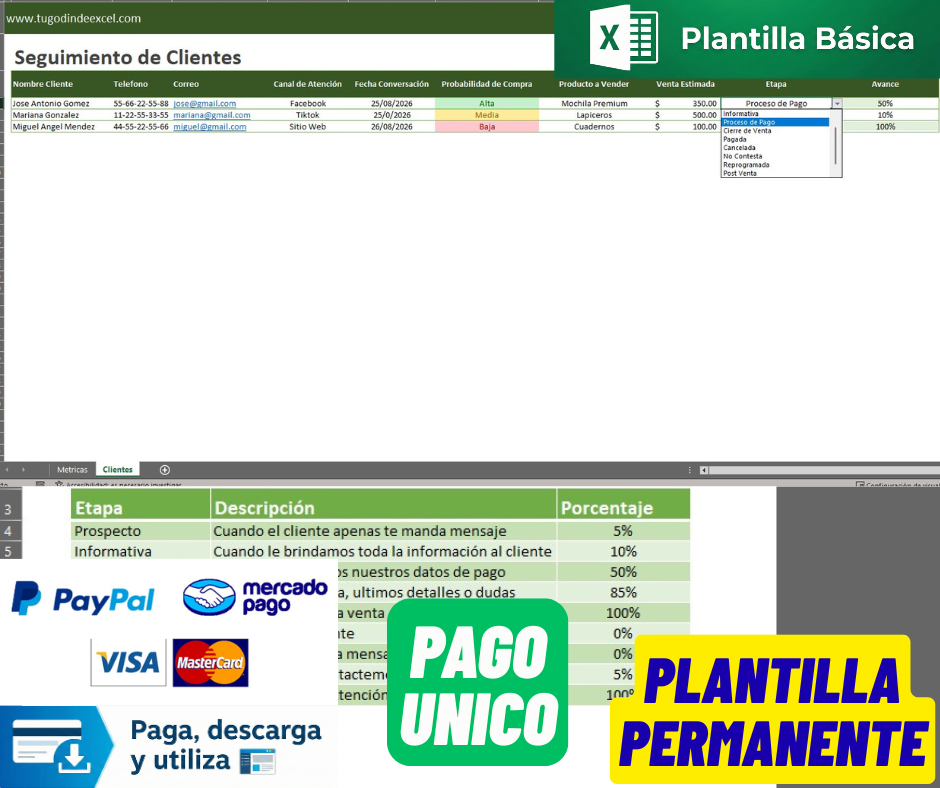Image resolution: width=940 pixels, height=788 pixels.
Task: Click the green PAGO UNICO badge
Action: point(478,682)
